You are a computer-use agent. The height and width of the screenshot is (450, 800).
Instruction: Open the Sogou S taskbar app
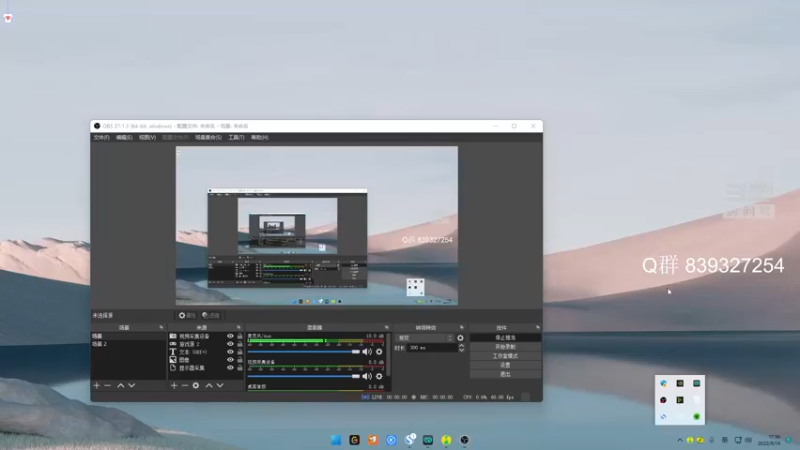click(410, 440)
